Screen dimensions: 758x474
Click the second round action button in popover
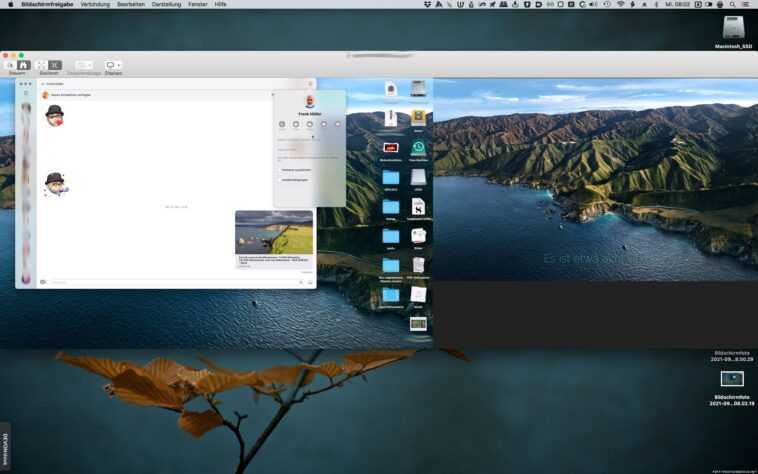[296, 124]
